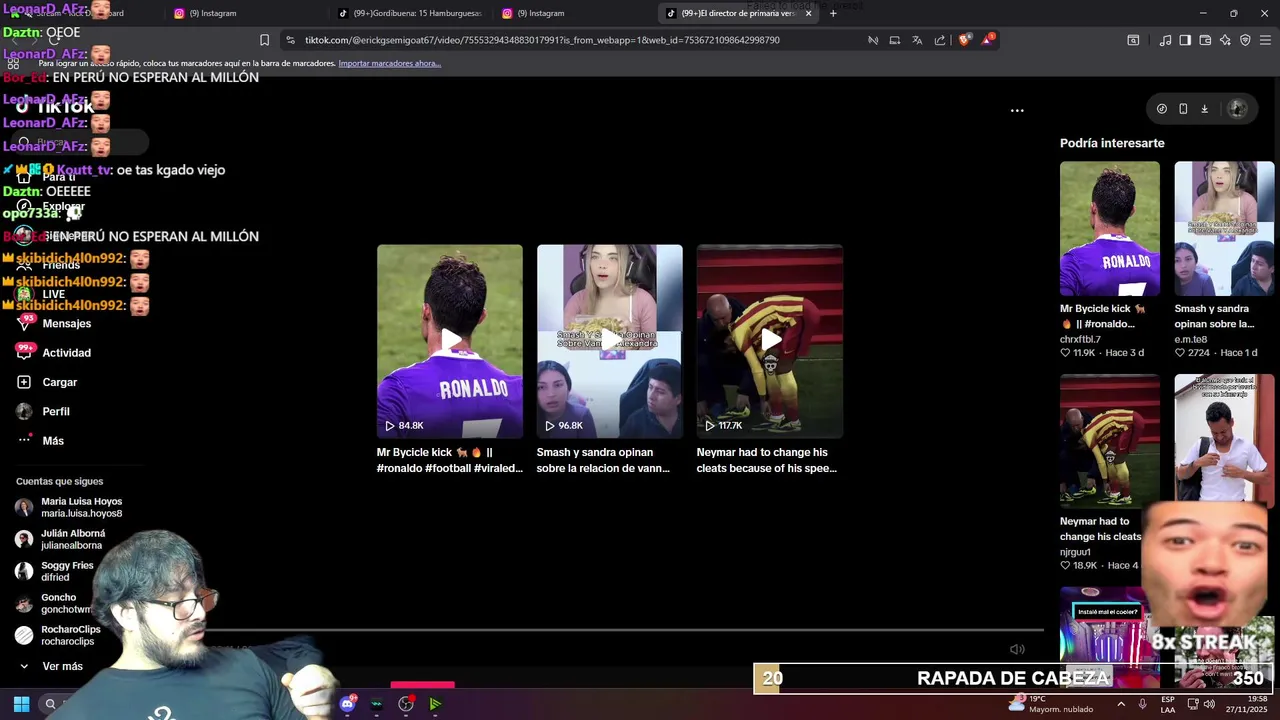Click the taskbar network display icon
Screen dimensions: 1280x720
[x=1191, y=704]
